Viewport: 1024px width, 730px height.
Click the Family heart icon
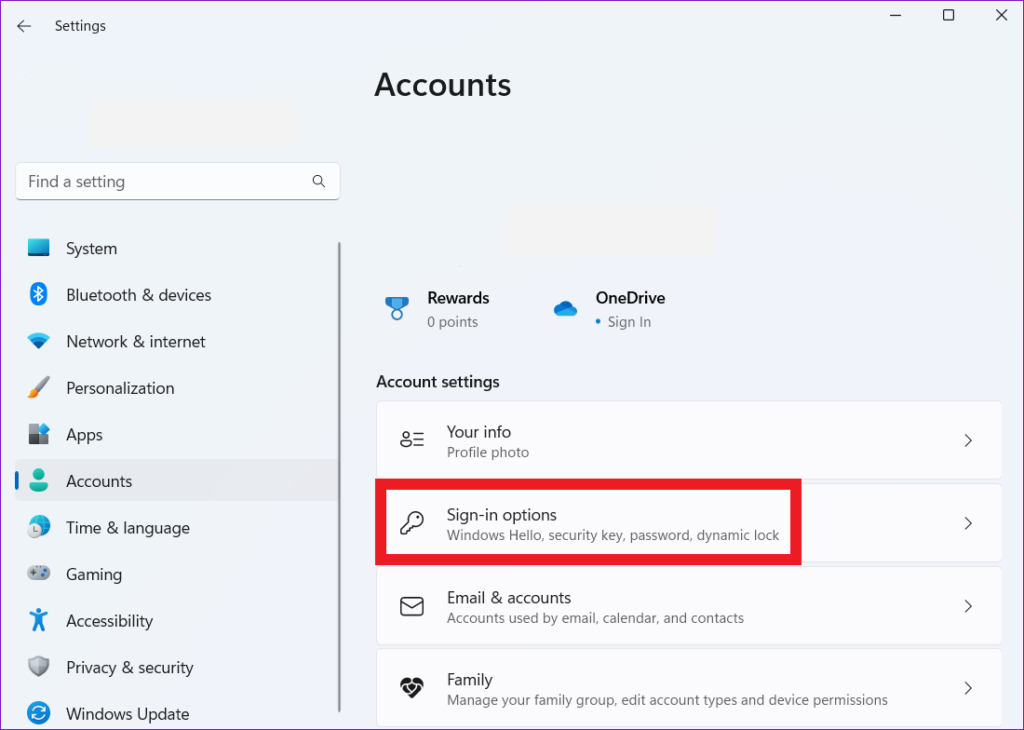tap(412, 688)
